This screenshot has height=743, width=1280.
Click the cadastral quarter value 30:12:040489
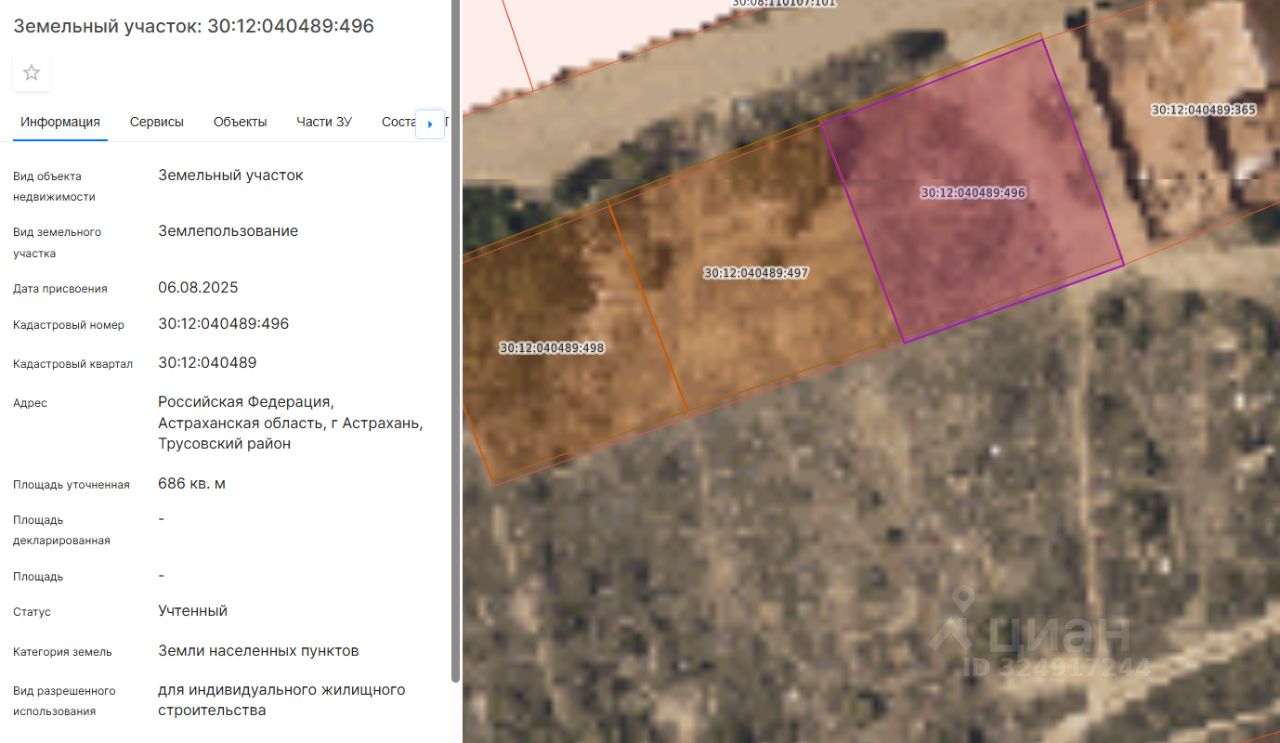(207, 362)
